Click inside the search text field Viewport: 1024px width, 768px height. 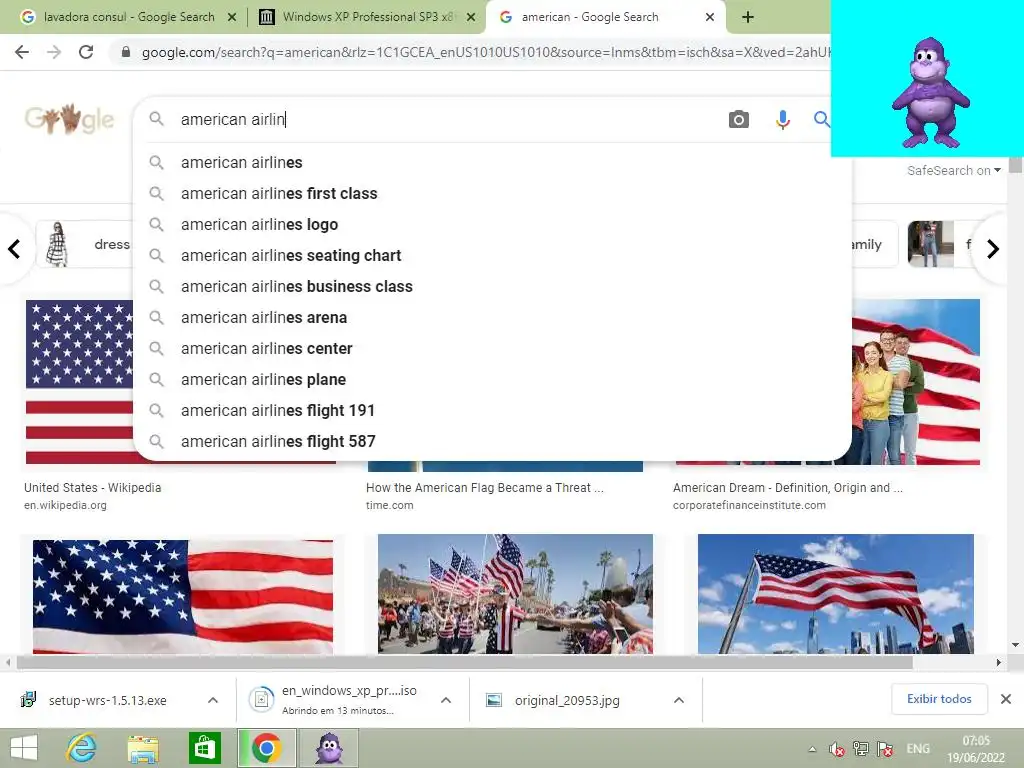click(447, 120)
